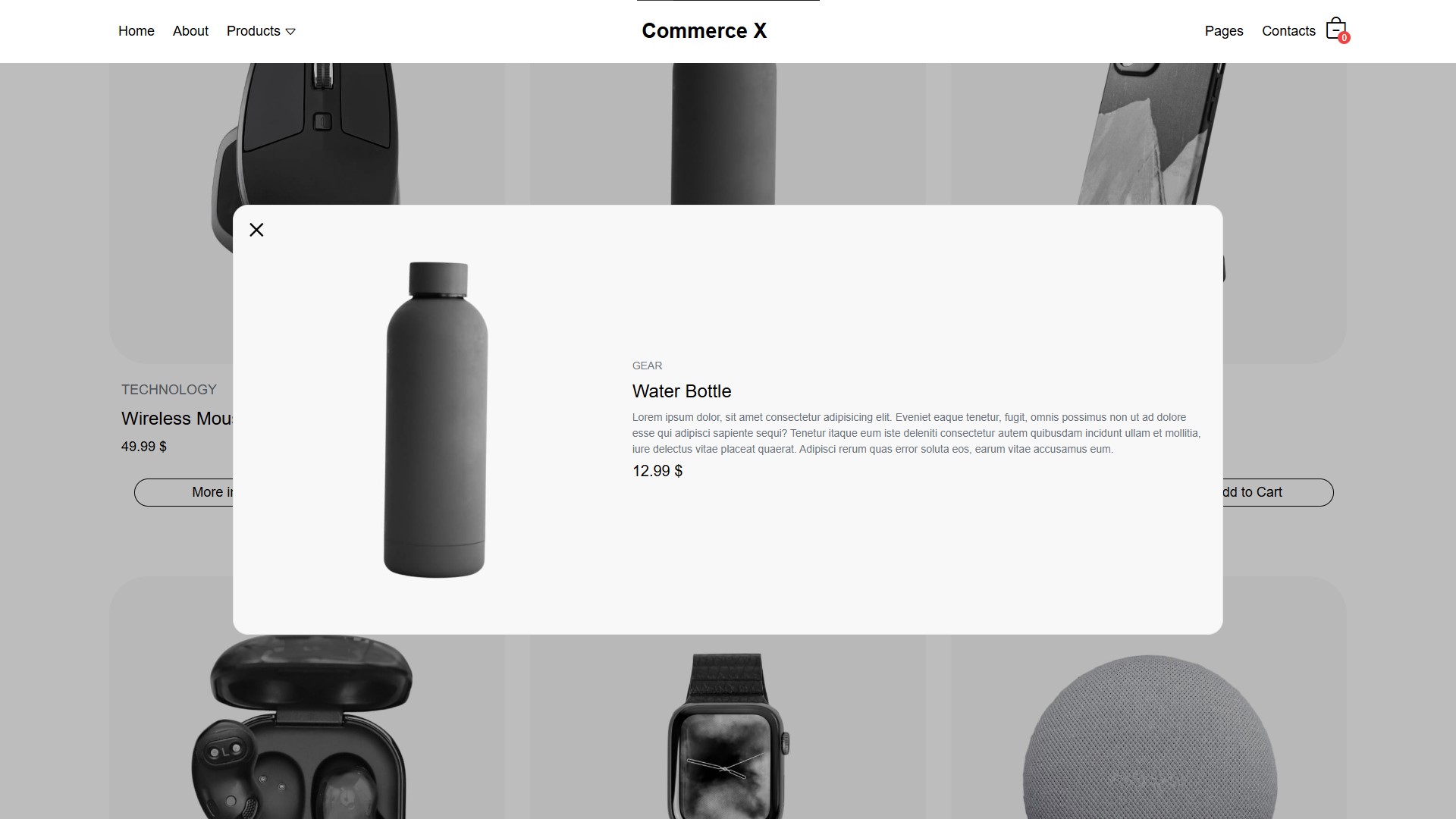Image resolution: width=1456 pixels, height=819 pixels.
Task: Click the Products dropdown arrow icon
Action: click(x=290, y=32)
